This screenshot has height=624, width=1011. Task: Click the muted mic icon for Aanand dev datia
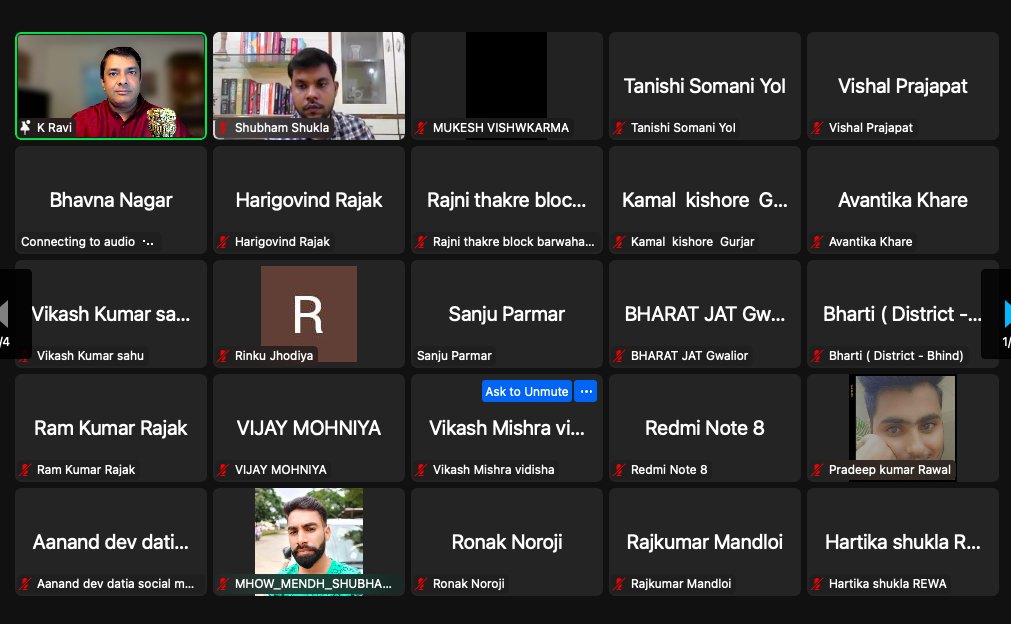tap(25, 584)
